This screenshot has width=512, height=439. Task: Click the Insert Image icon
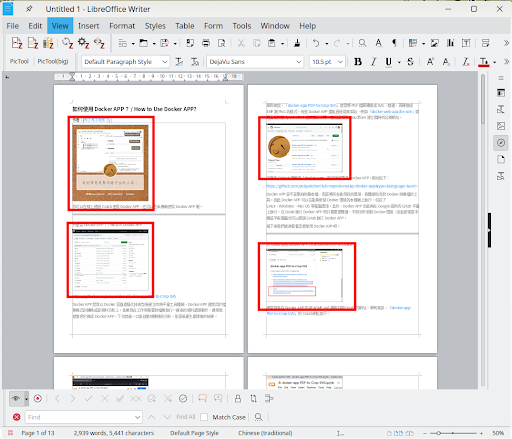pyautogui.click(x=435, y=43)
